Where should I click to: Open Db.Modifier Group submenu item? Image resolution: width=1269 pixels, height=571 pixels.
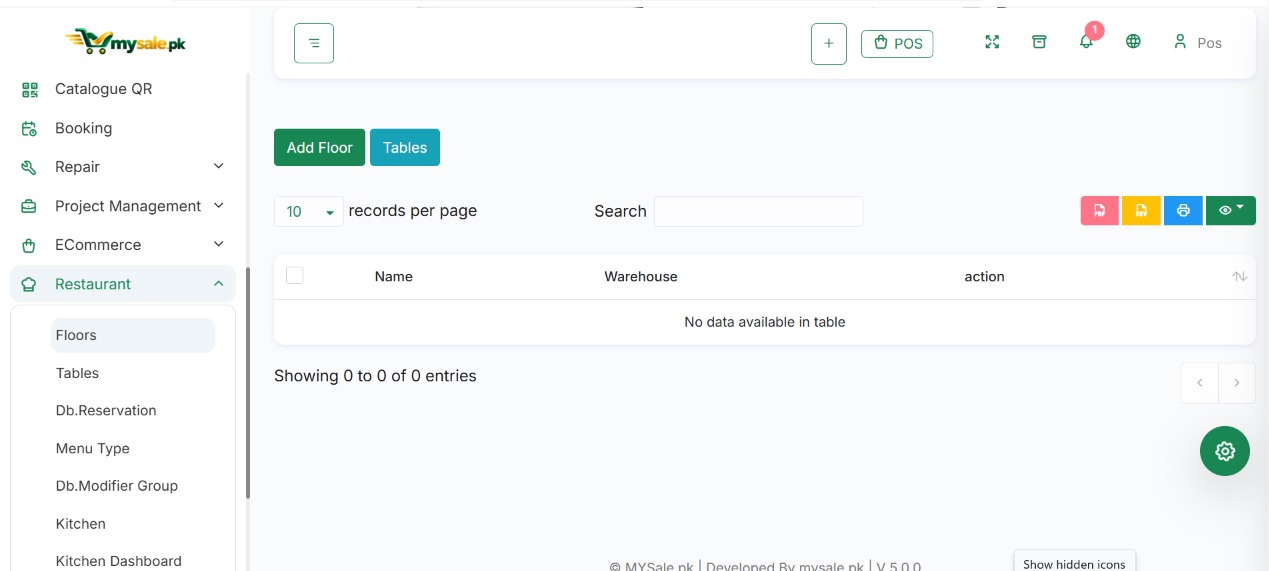[117, 486]
